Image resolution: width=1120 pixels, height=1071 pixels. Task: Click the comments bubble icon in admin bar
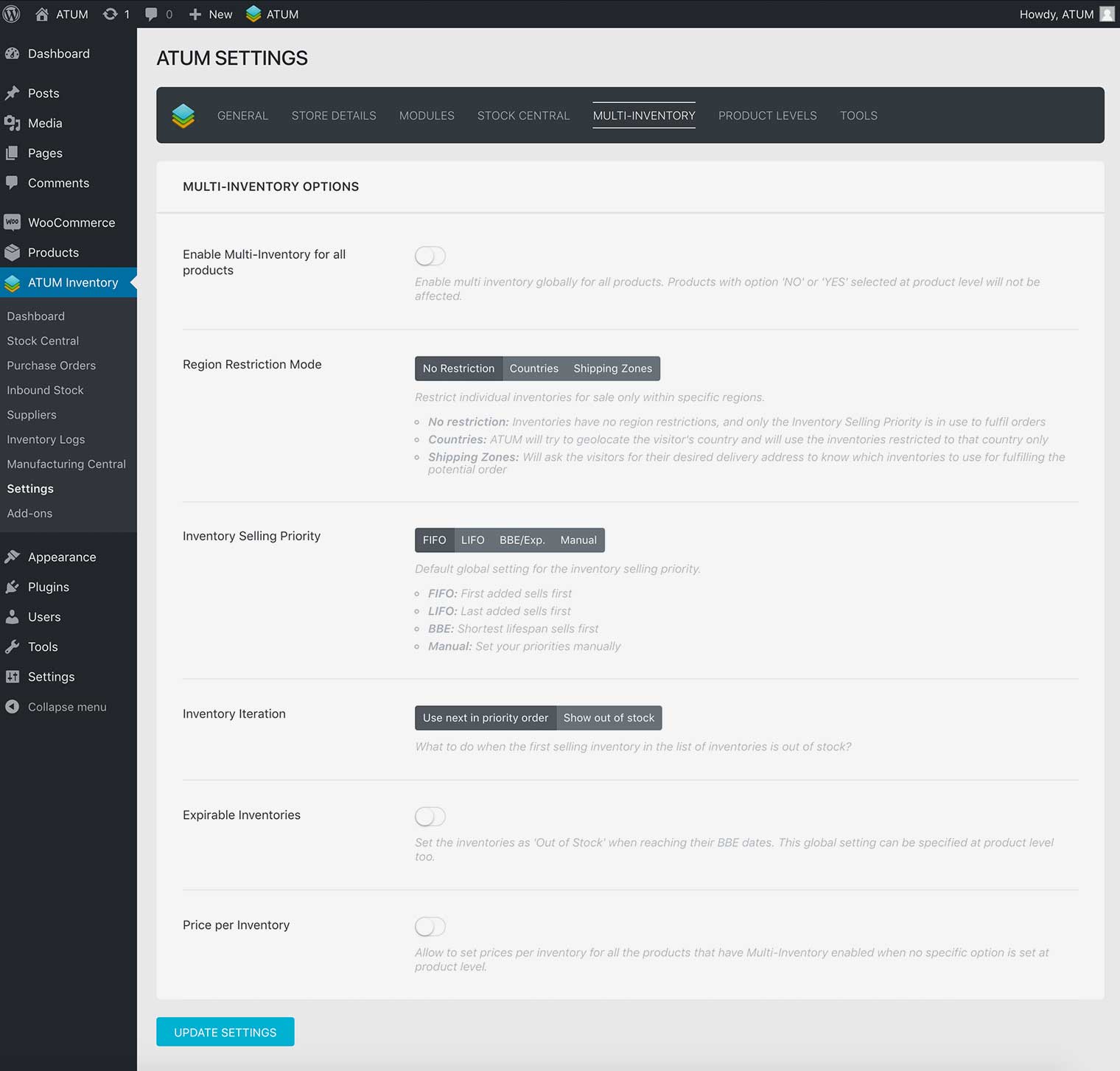pos(152,14)
